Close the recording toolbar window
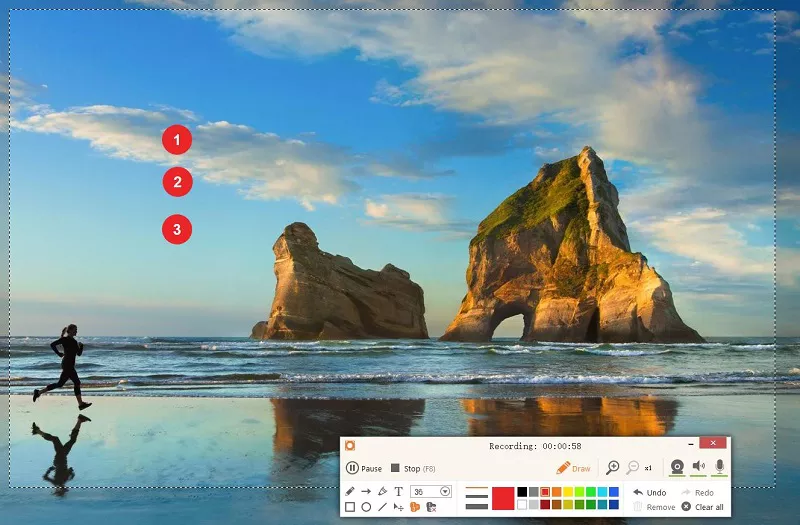This screenshot has height=525, width=800. (713, 443)
